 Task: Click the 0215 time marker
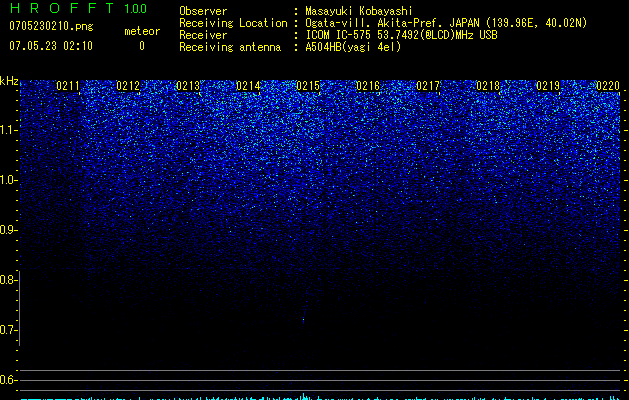[308, 86]
